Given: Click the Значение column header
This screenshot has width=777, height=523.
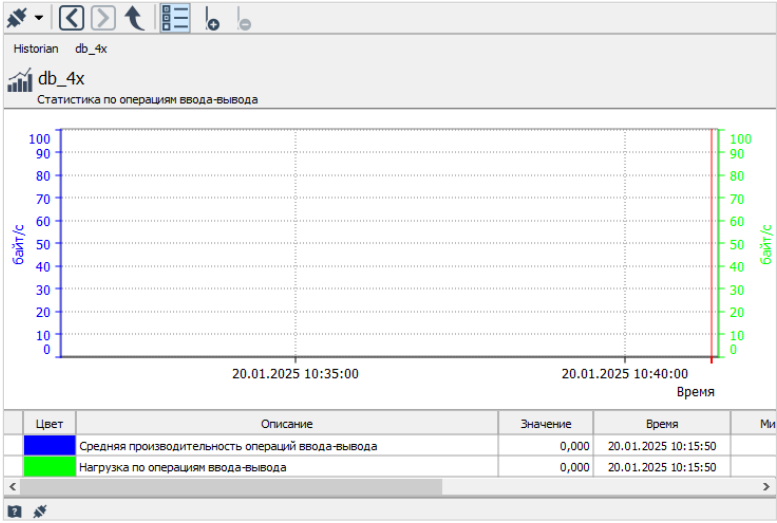Looking at the screenshot, I should tap(545, 424).
